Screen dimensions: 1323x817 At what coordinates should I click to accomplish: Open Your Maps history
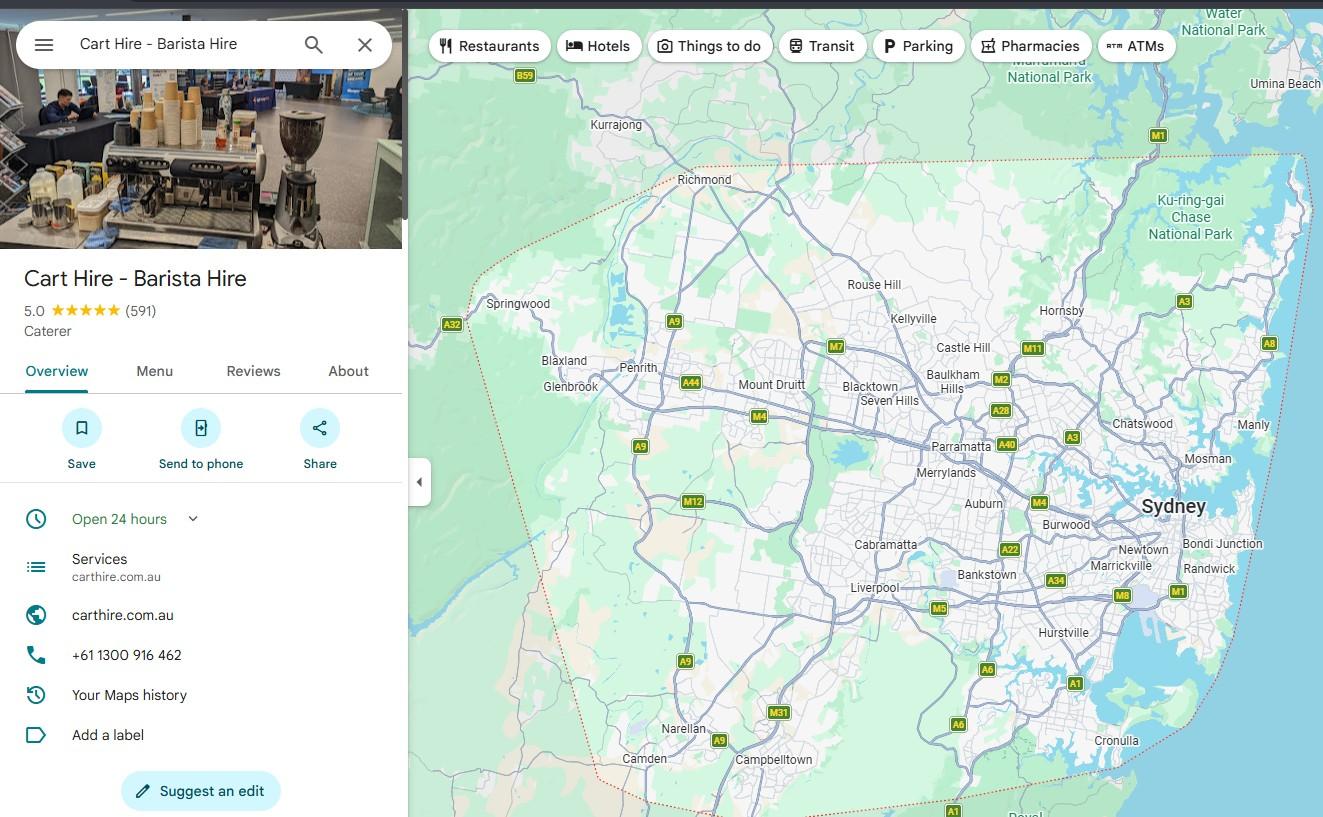click(x=129, y=695)
